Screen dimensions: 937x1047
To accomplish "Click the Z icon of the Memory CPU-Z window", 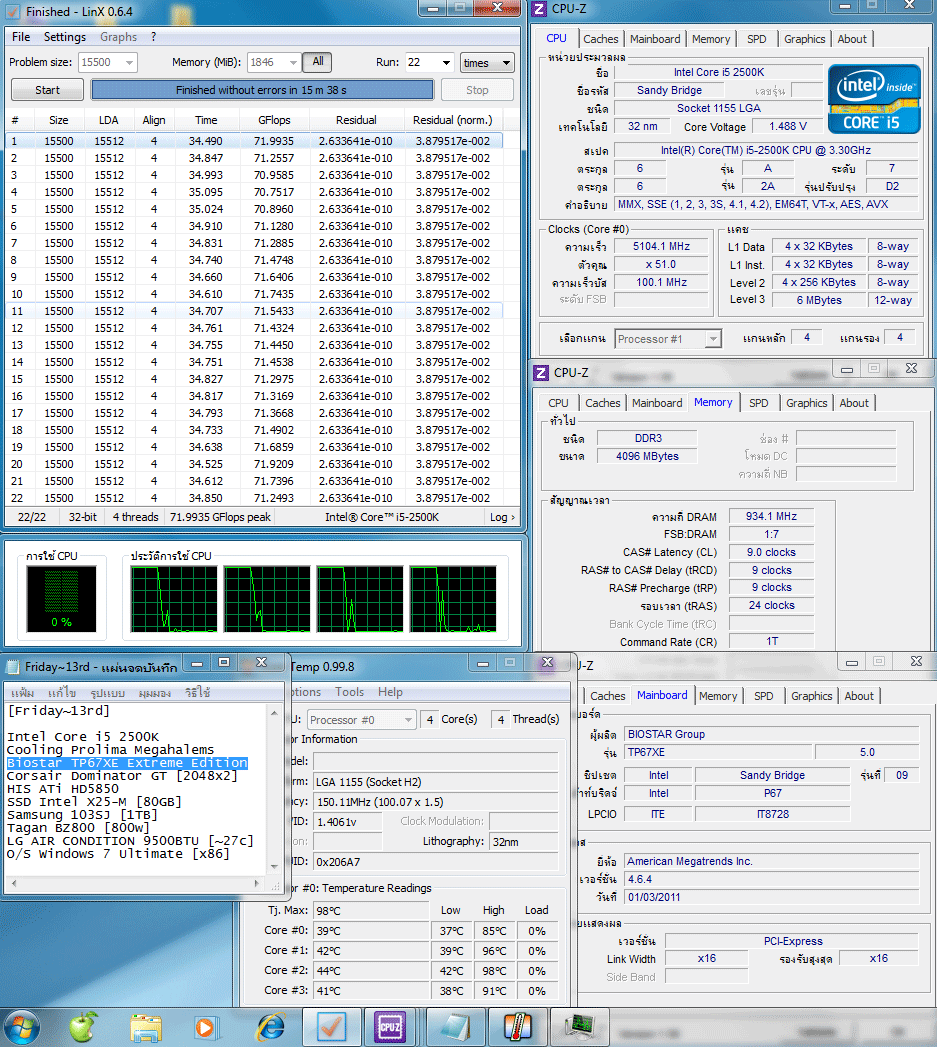I will [541, 373].
